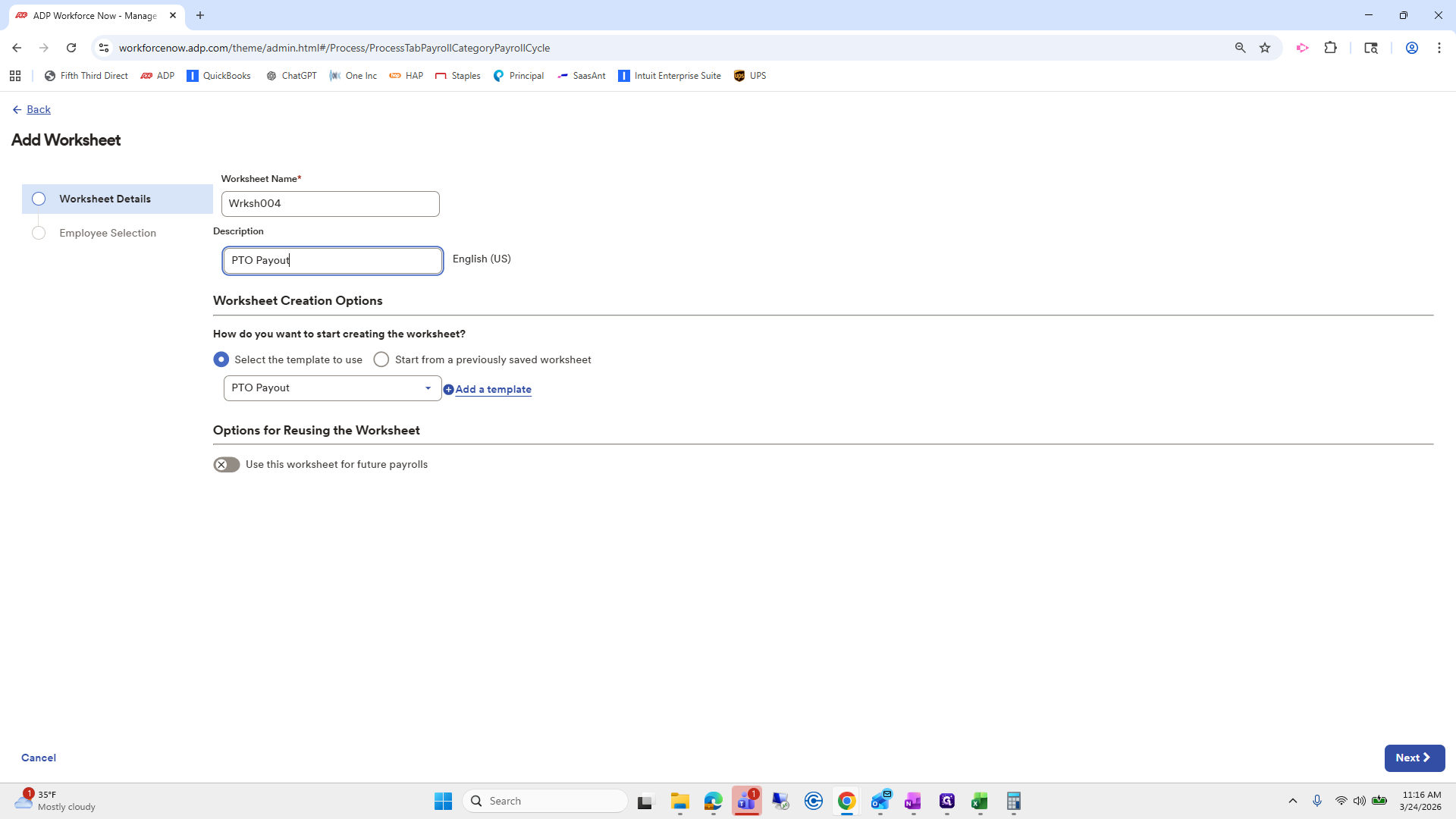Image resolution: width=1456 pixels, height=819 pixels.
Task: Switch to the ADP Workforce Now tab
Action: tap(91, 15)
